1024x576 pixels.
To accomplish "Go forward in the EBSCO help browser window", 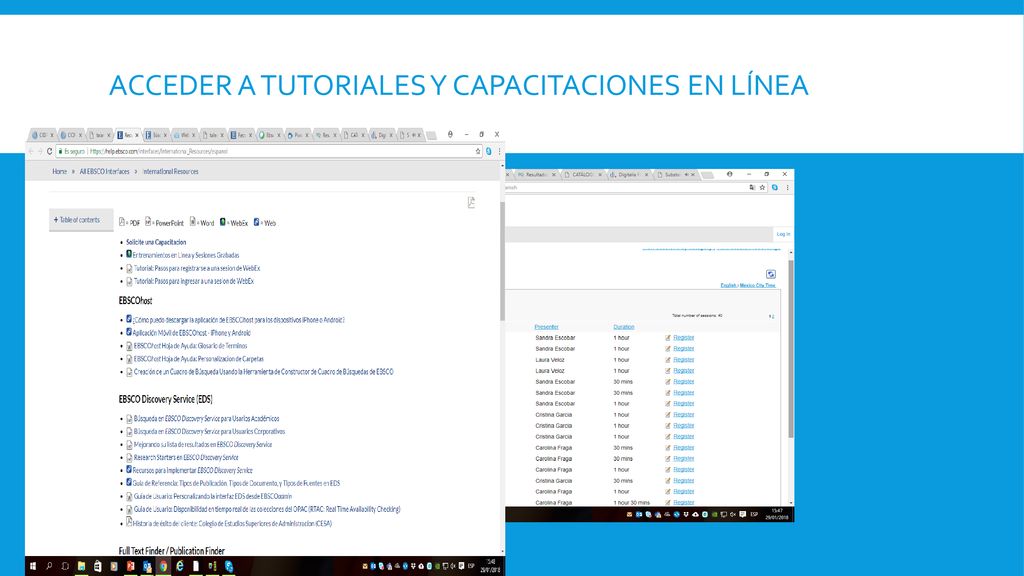I will coord(40,151).
